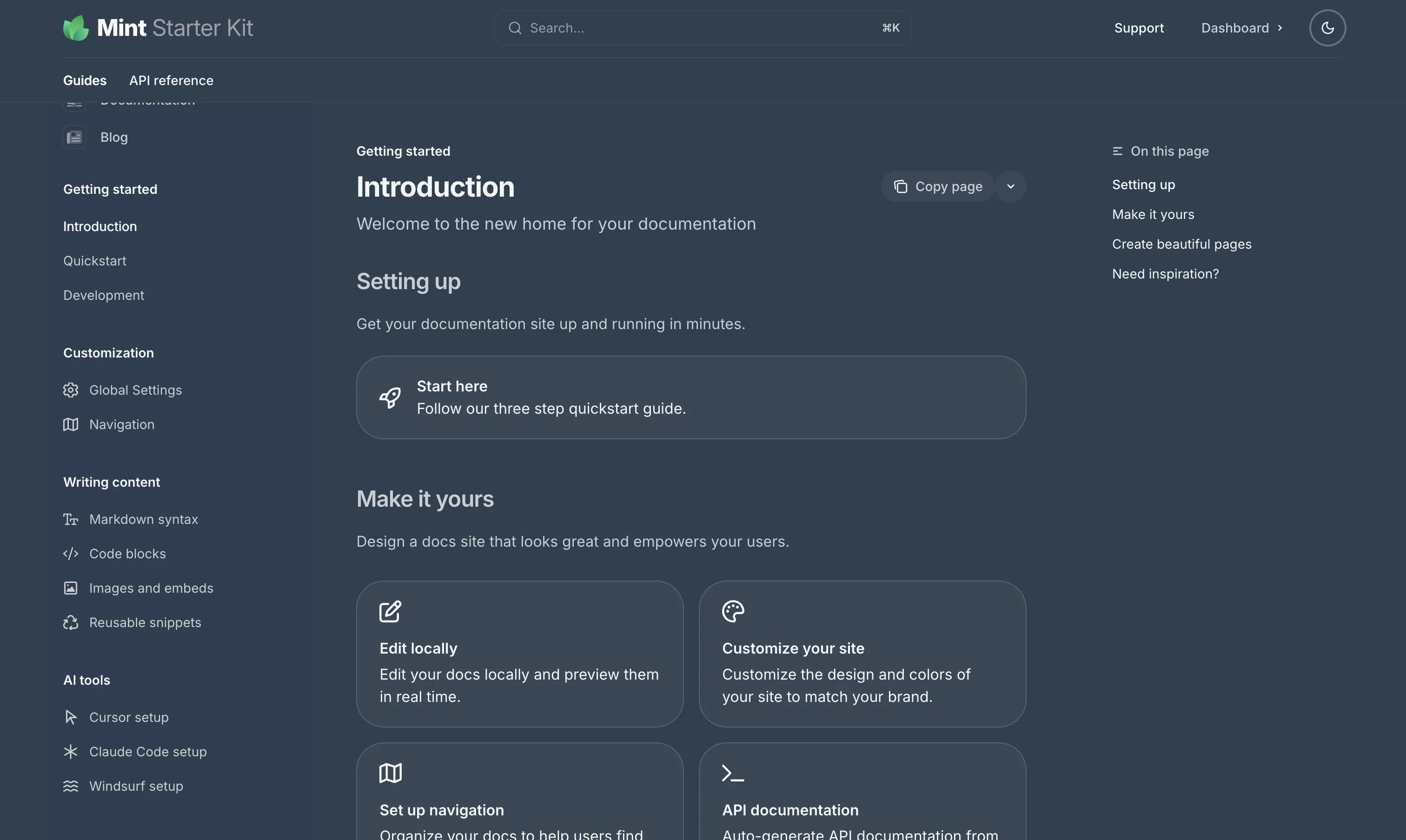This screenshot has height=840, width=1406.
Task: Click the Cursor setup pointer icon
Action: click(70, 717)
